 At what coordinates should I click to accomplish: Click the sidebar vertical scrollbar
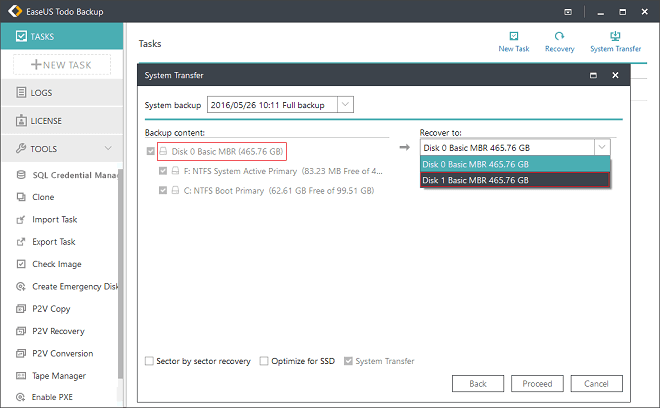pyautogui.click(x=120, y=274)
